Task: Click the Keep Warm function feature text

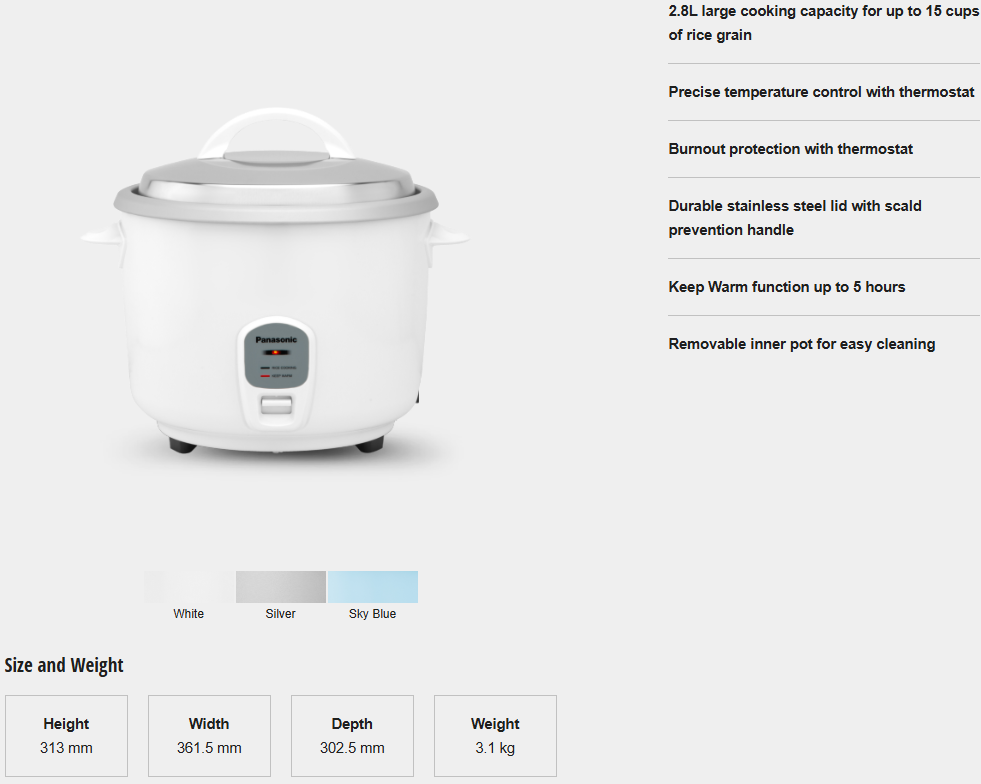Action: 786,287
